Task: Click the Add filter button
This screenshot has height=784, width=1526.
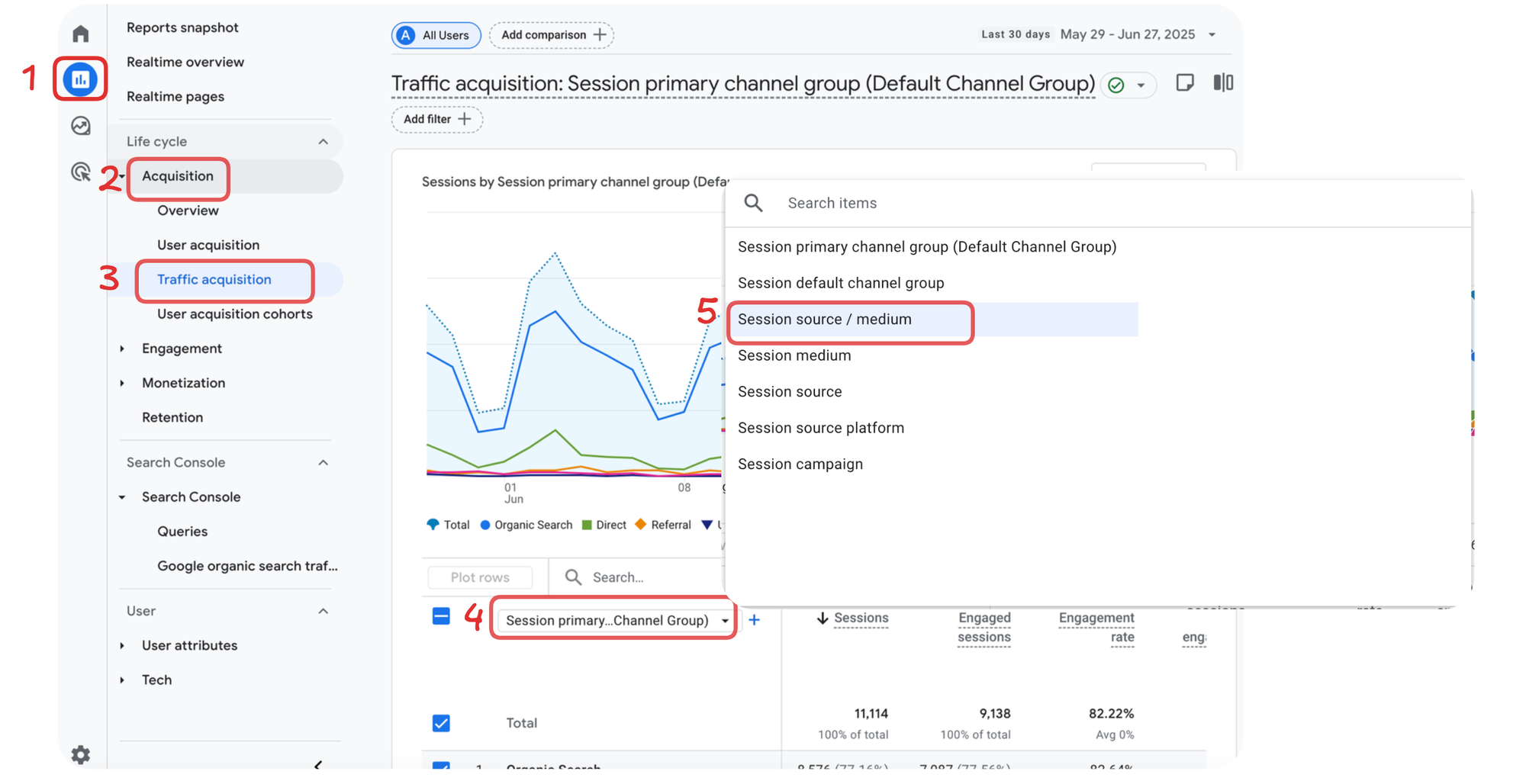Action: [437, 119]
